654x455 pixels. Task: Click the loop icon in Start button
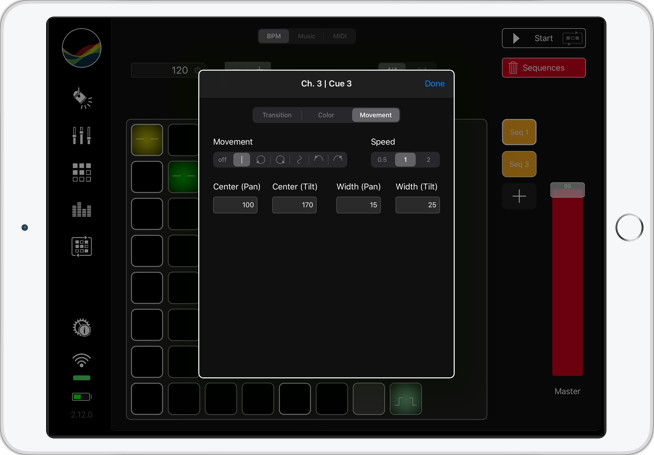point(573,38)
